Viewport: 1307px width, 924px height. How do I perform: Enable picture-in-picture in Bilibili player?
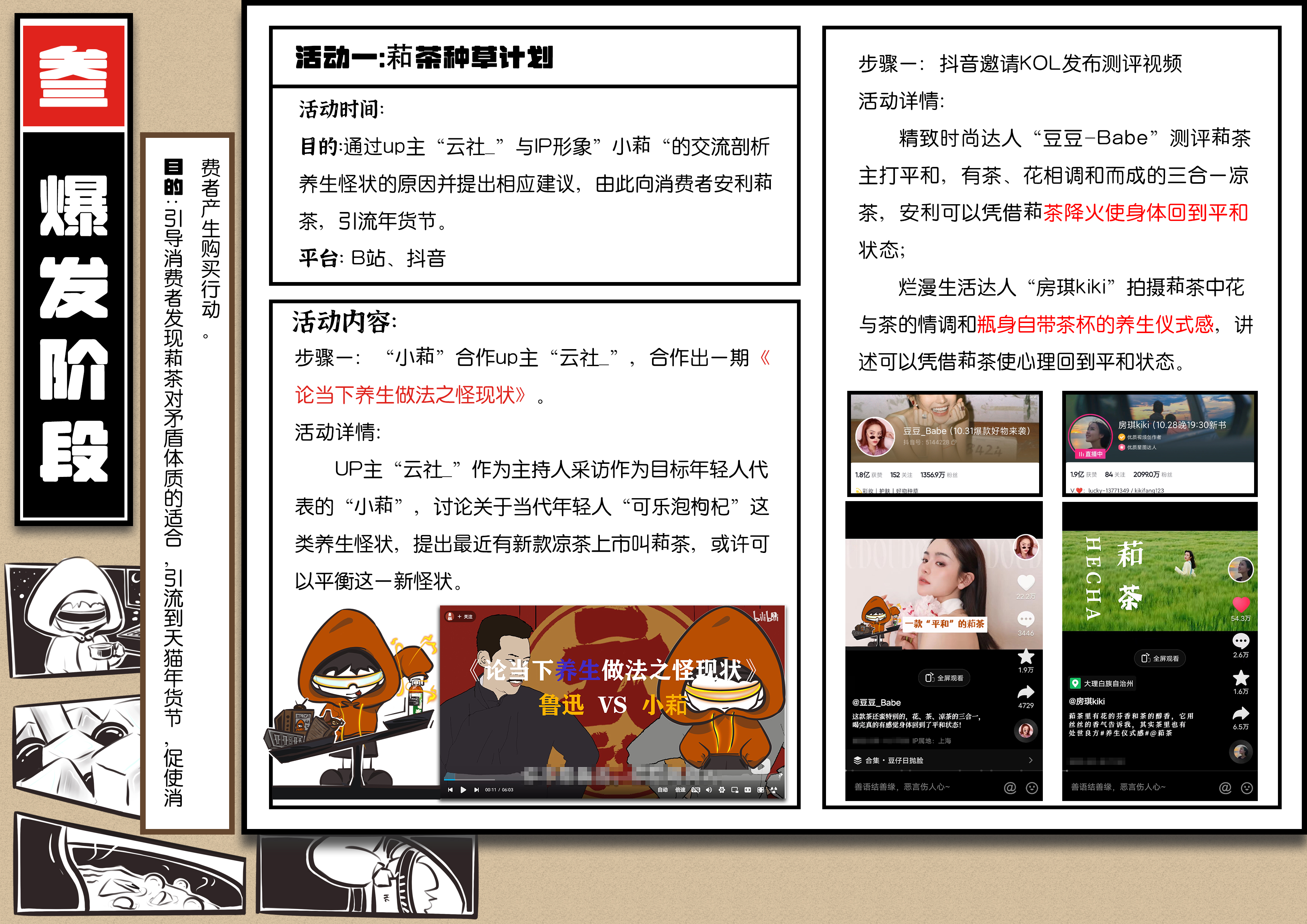[x=735, y=789]
